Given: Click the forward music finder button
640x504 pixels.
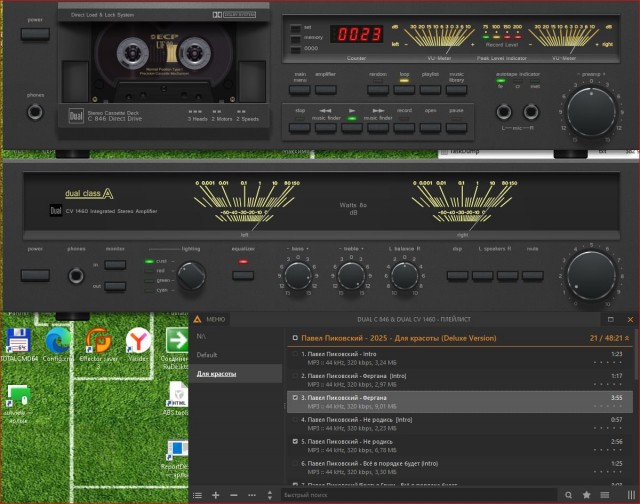Looking at the screenshot, I should point(378,128).
